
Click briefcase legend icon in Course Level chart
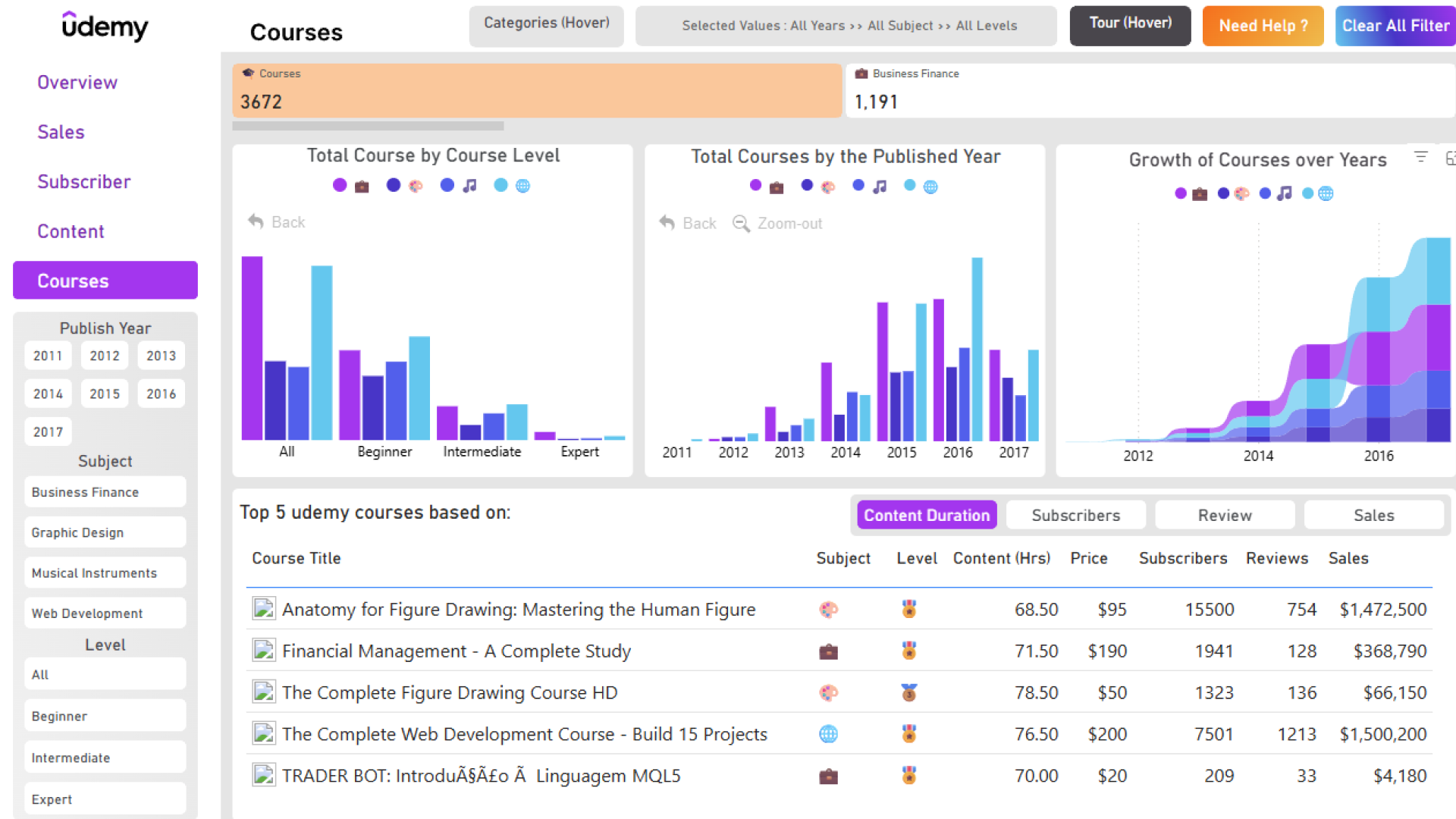point(362,186)
